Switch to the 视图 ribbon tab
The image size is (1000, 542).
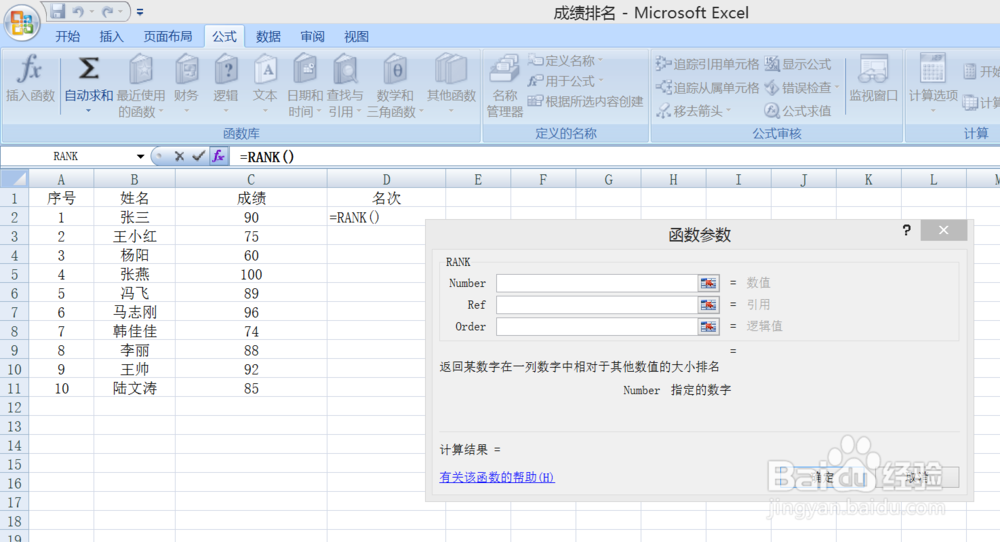click(x=357, y=36)
